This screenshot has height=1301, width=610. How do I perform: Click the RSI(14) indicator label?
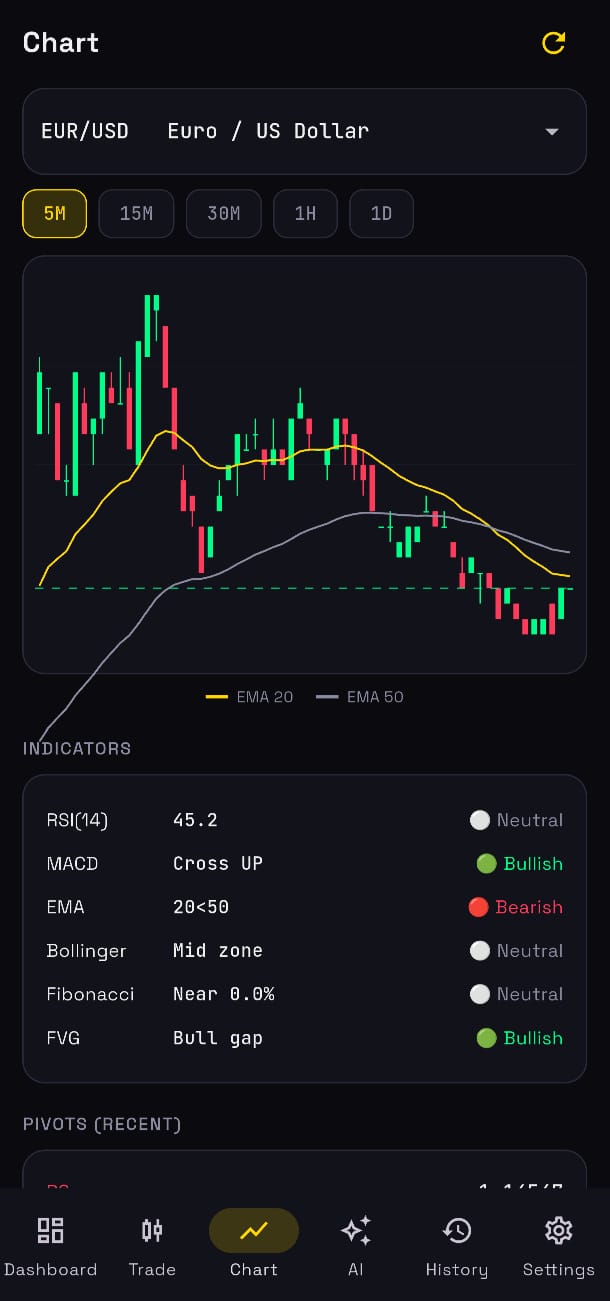(x=77, y=821)
